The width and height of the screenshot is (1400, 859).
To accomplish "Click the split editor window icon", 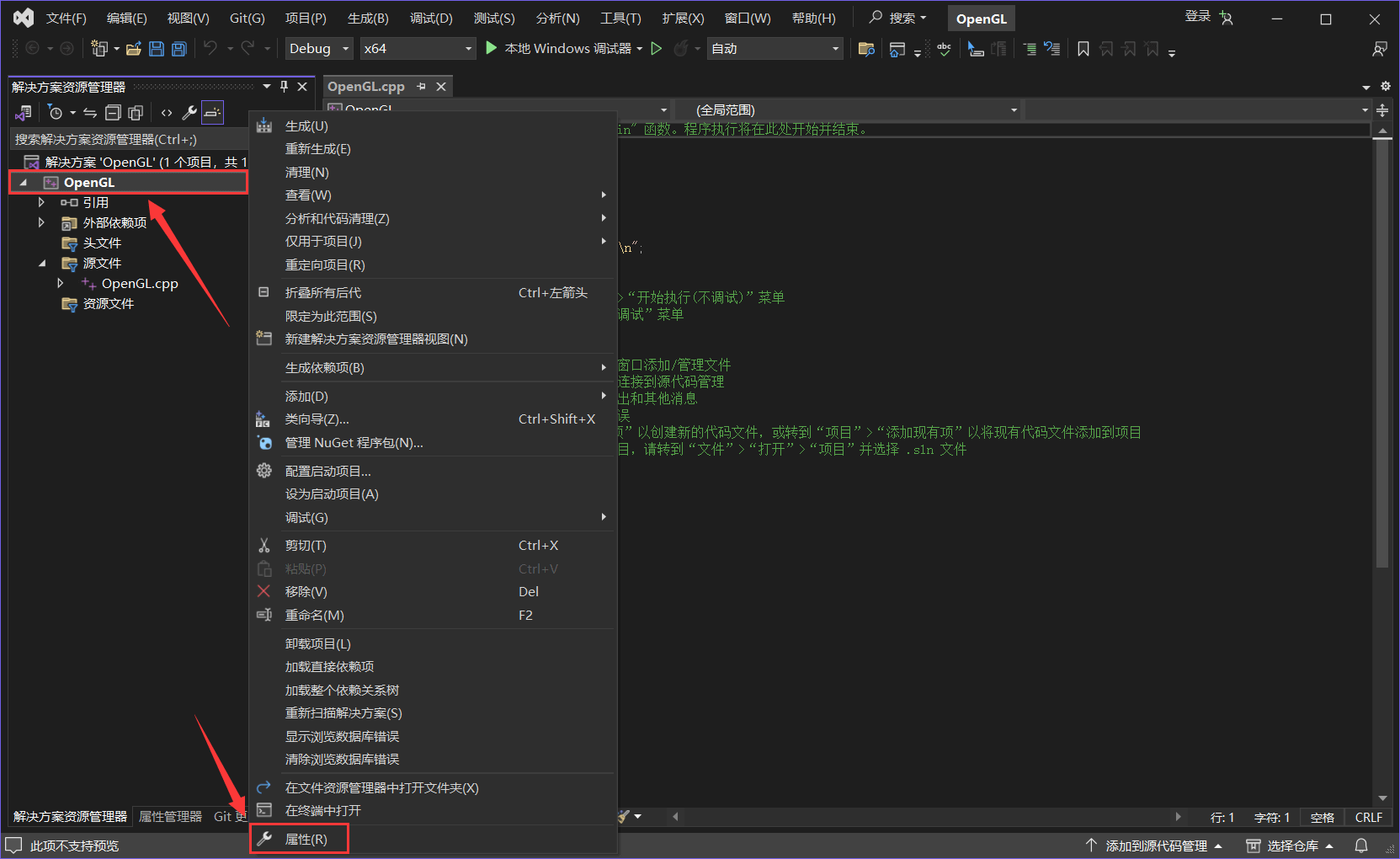I will (1382, 110).
